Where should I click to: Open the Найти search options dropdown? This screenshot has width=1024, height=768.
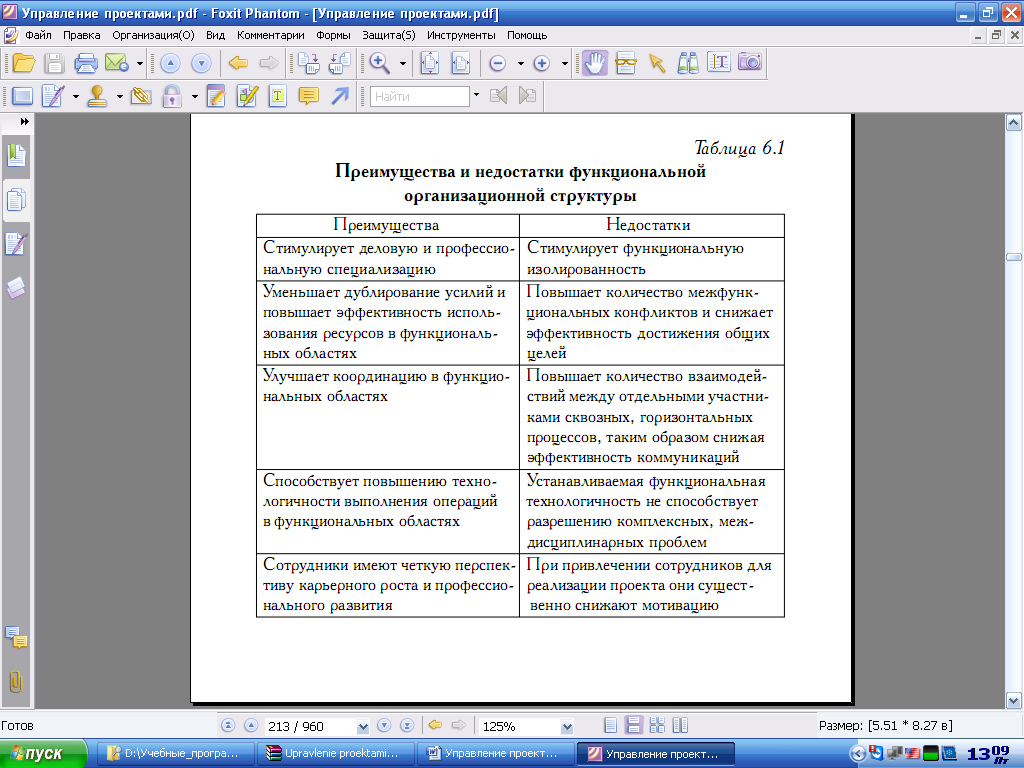[476, 95]
